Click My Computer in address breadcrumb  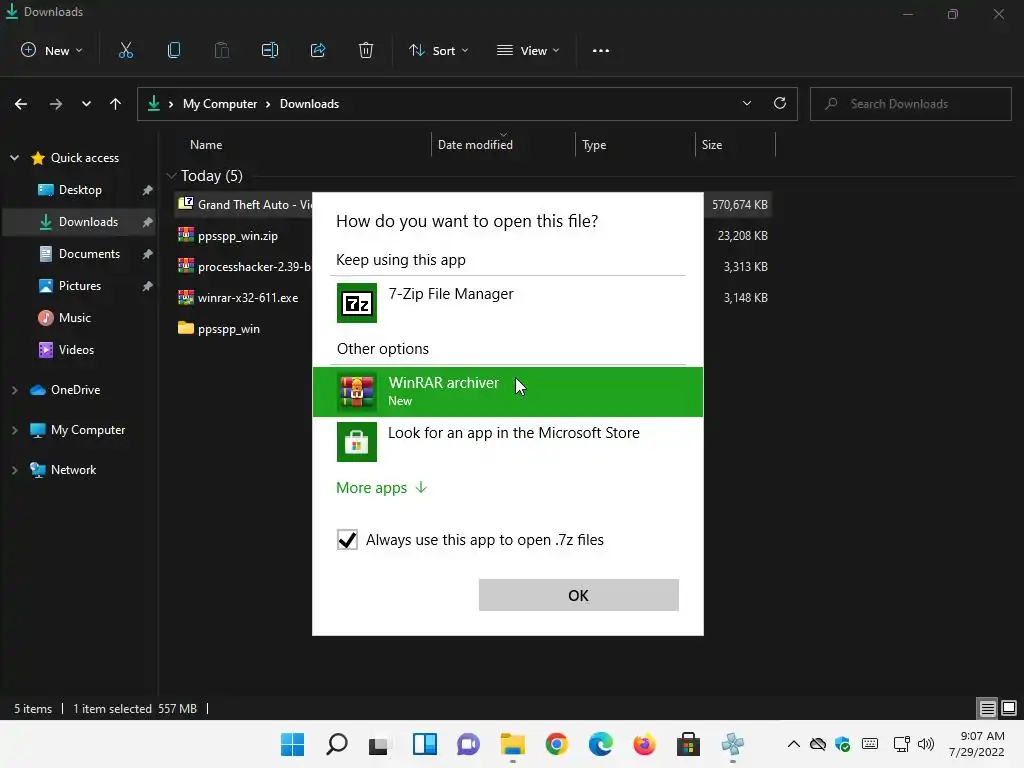click(x=219, y=104)
